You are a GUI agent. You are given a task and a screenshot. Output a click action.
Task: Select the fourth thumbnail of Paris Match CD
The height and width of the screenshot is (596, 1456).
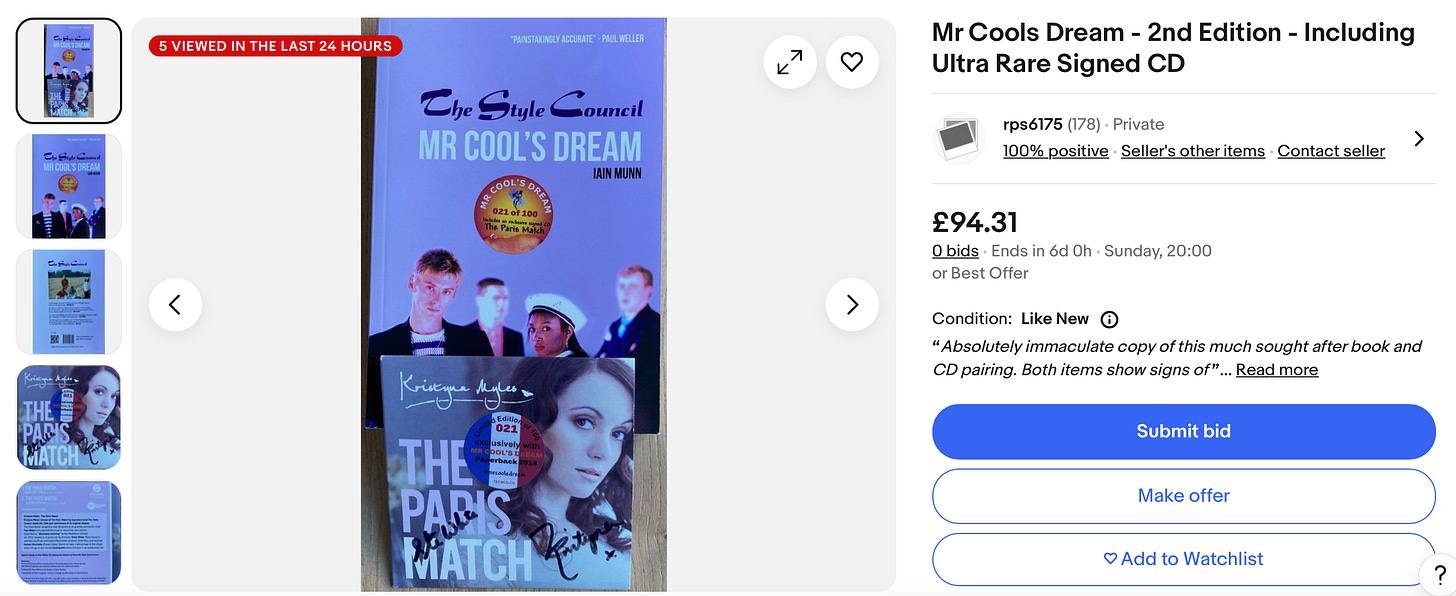(x=69, y=417)
